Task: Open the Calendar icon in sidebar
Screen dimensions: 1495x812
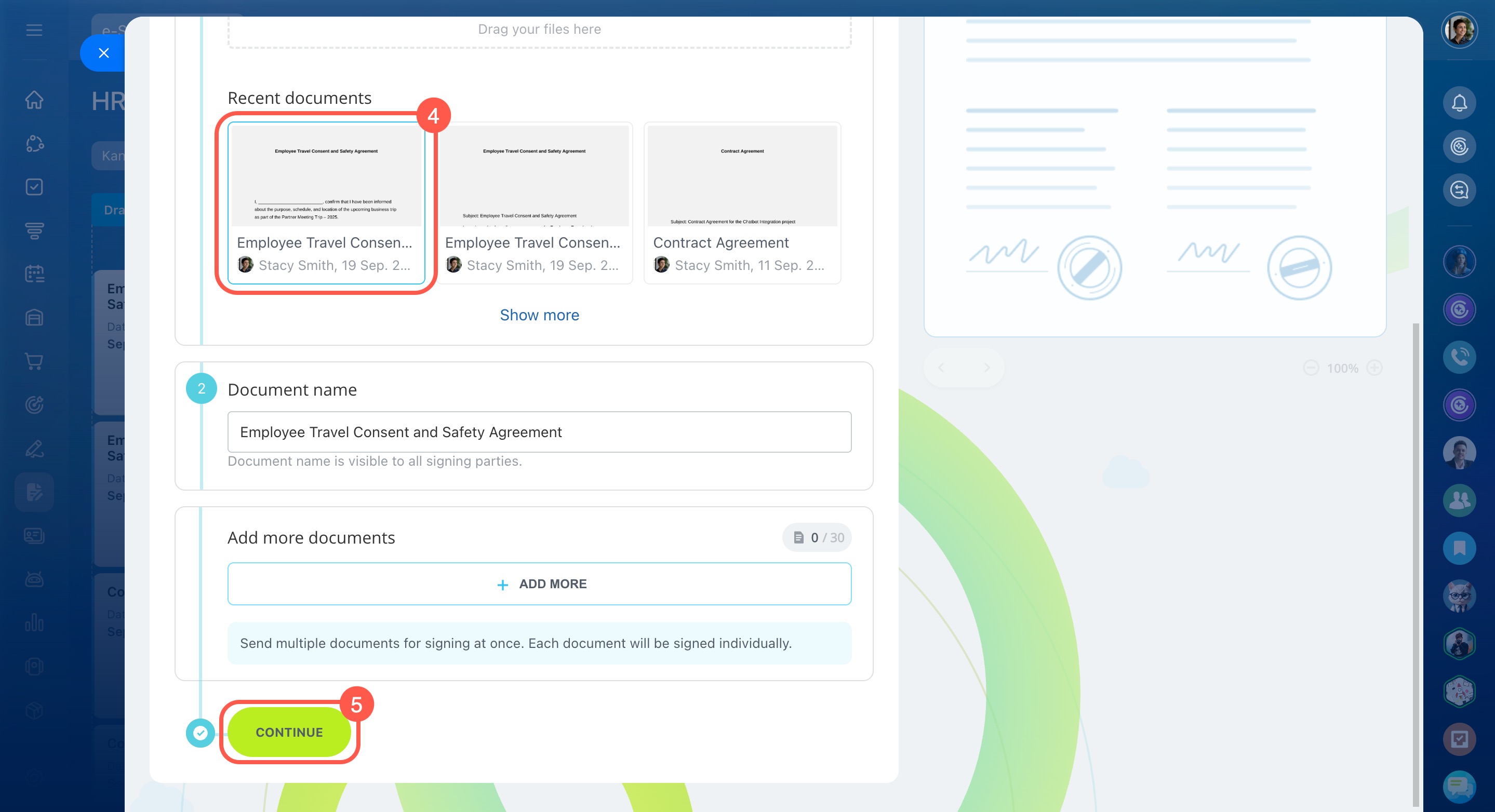Action: click(34, 274)
